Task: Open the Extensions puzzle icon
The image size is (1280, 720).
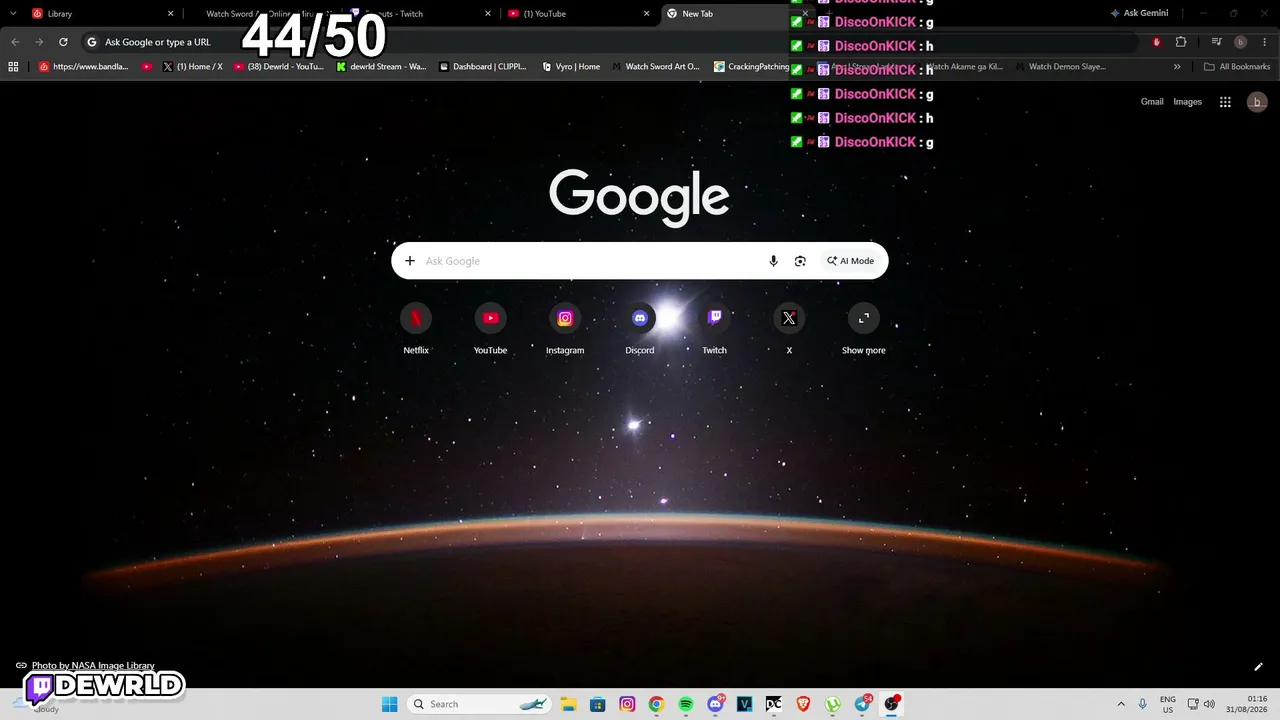Action: coord(1181,42)
